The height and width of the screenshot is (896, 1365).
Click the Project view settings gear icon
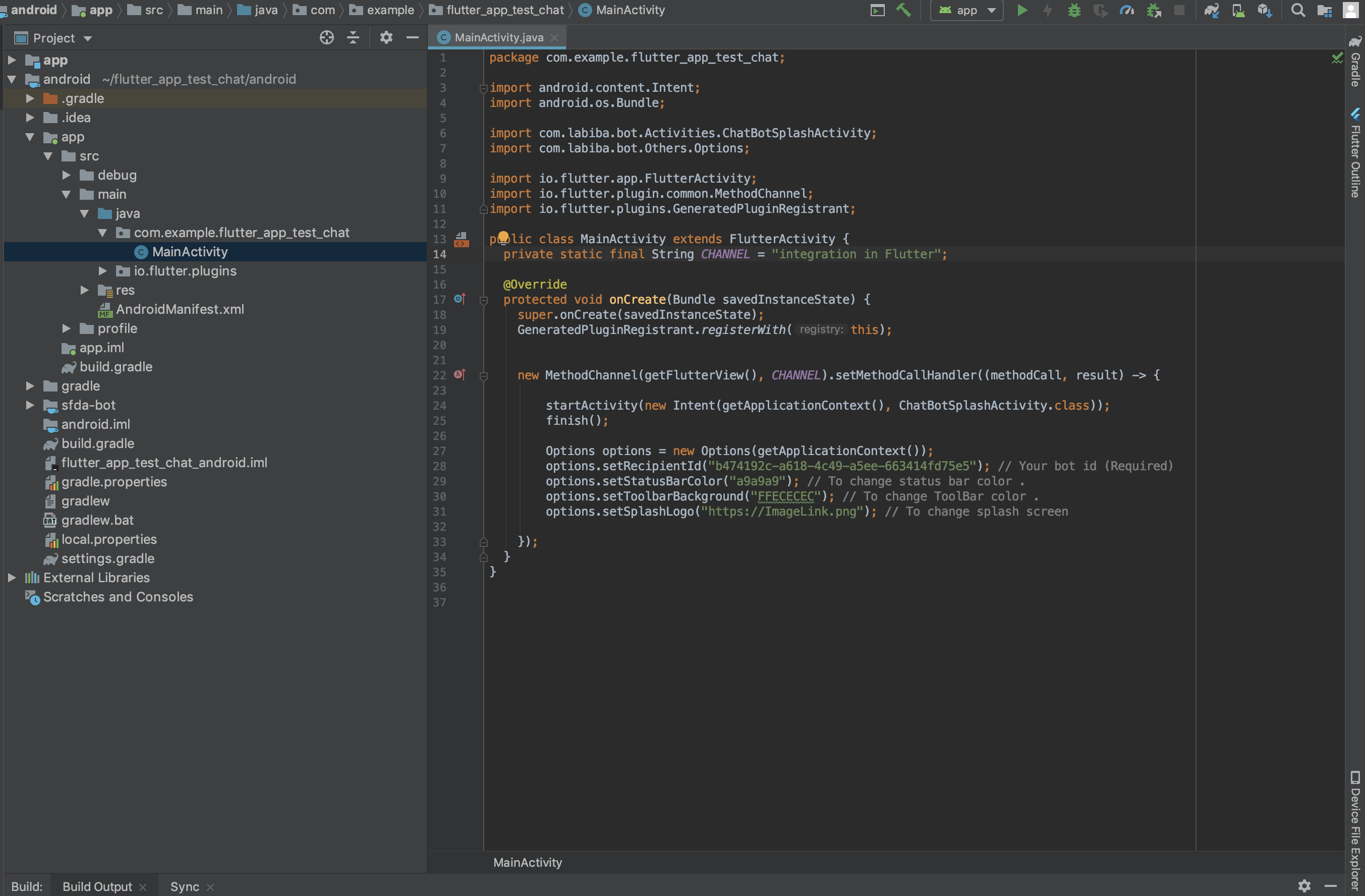point(384,37)
